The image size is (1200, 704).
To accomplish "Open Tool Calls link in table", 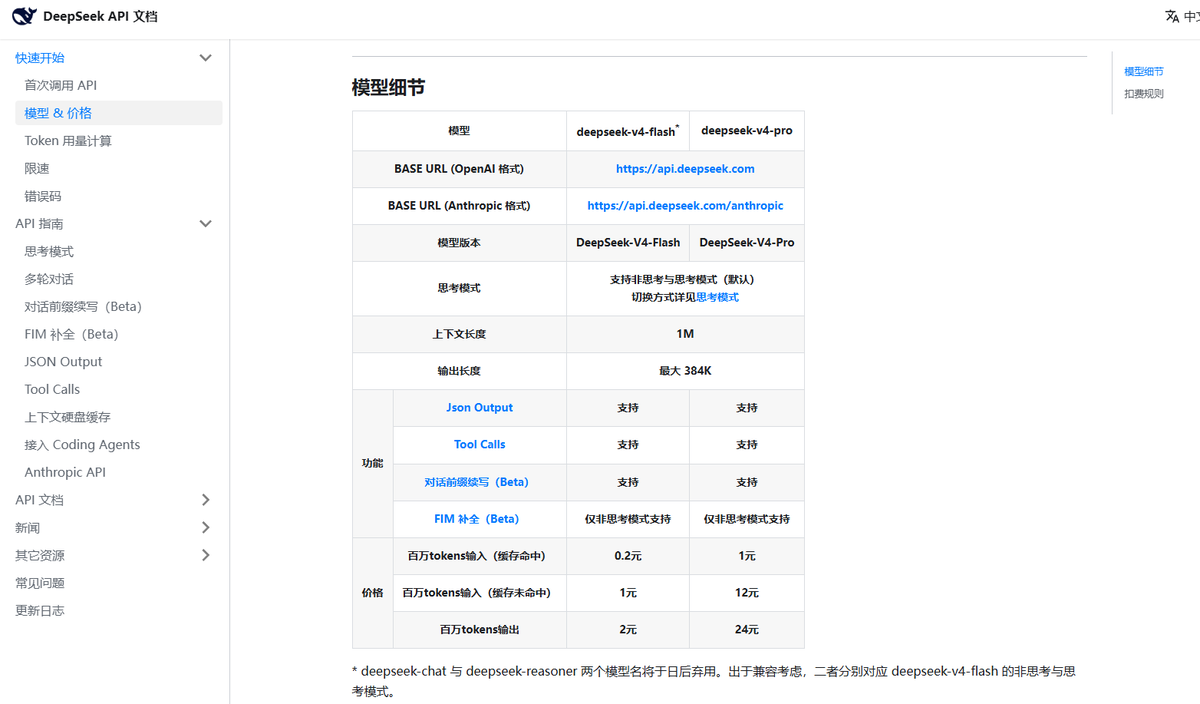I will click(480, 445).
